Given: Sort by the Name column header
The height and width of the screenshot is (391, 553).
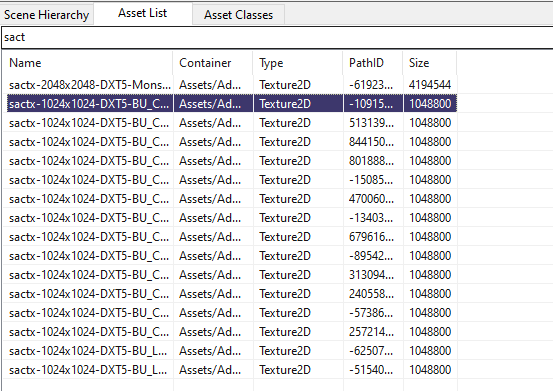Looking at the screenshot, I should [88, 63].
